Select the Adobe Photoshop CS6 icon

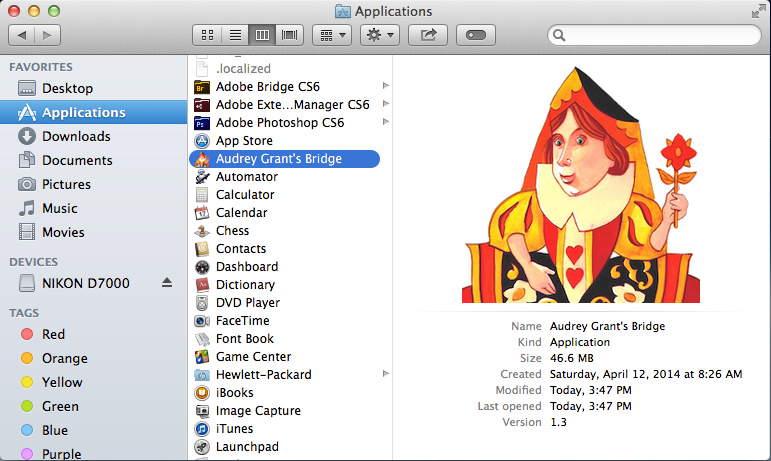[x=202, y=123]
